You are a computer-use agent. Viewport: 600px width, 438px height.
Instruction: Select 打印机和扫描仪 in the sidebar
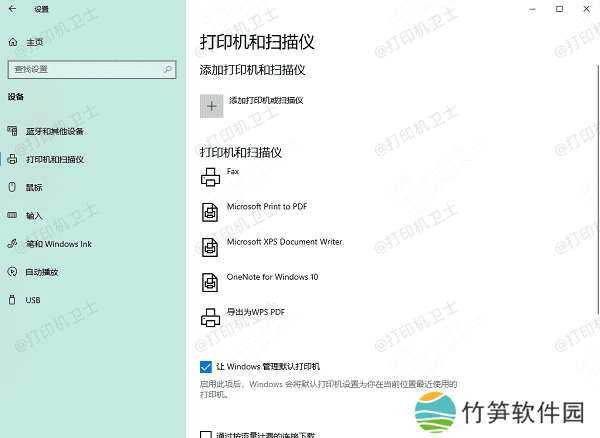(x=55, y=159)
